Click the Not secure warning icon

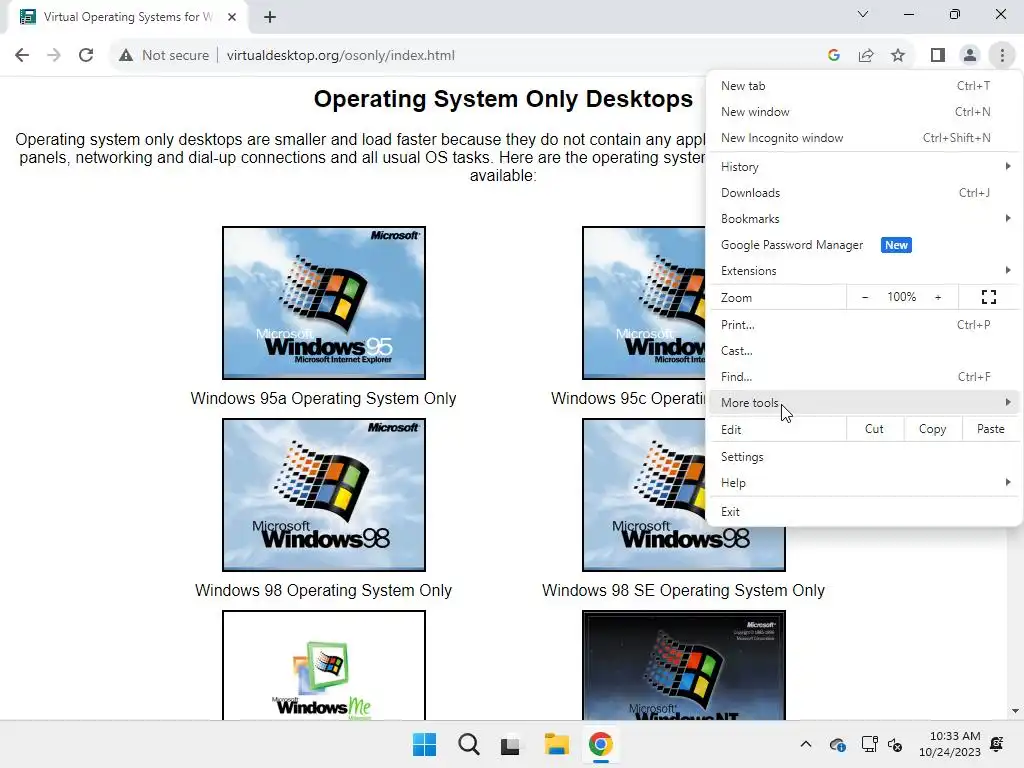[x=126, y=55]
